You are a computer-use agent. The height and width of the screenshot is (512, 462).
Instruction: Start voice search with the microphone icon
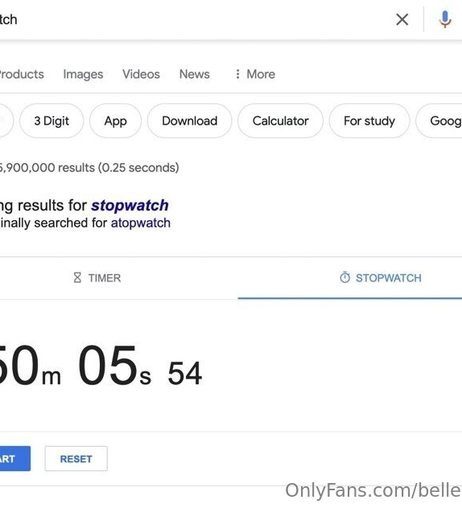pos(445,19)
